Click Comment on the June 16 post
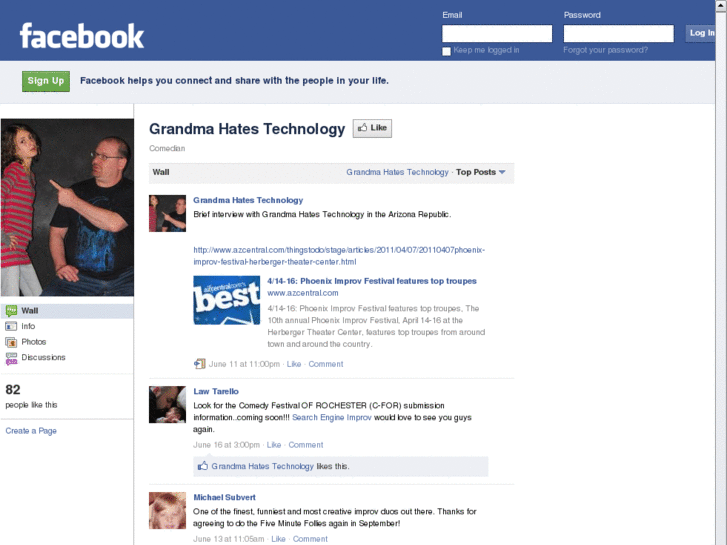 tap(306, 445)
